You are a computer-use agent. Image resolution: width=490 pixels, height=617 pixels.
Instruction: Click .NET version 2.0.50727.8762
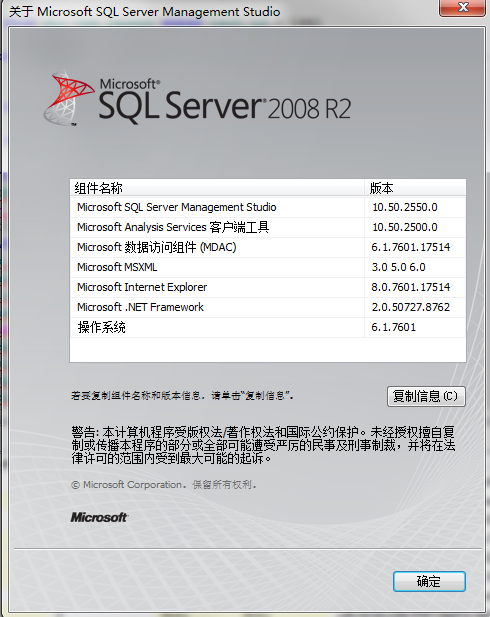pyautogui.click(x=410, y=307)
